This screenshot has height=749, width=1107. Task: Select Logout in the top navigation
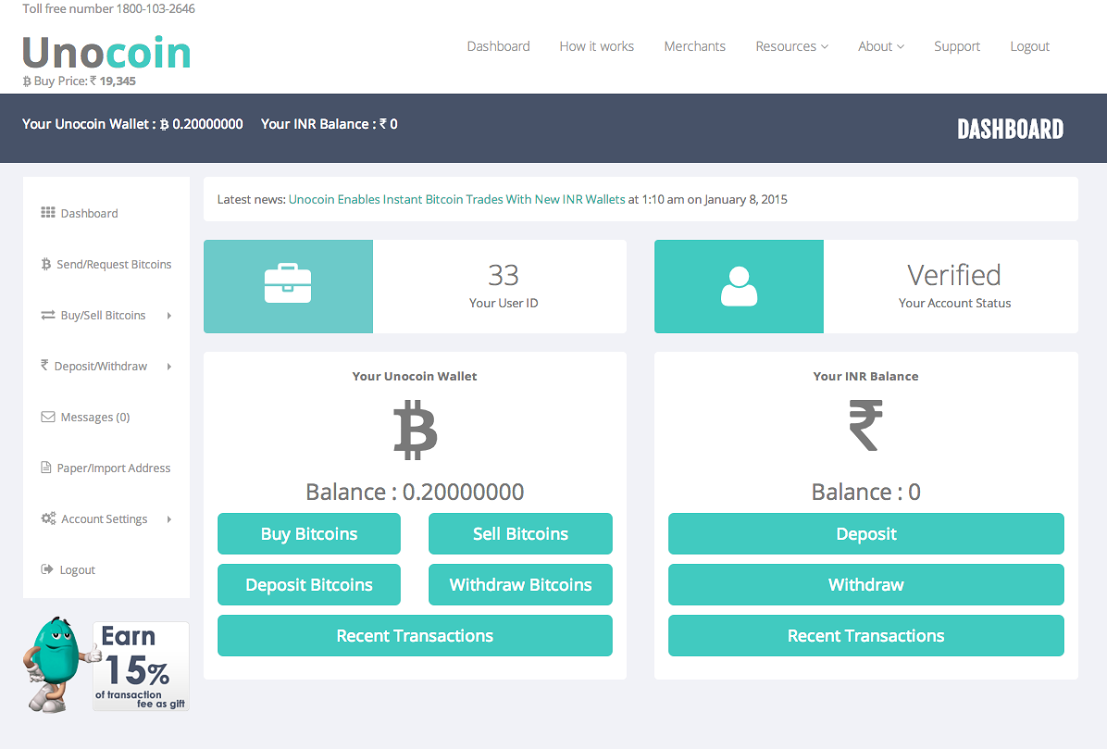[x=1029, y=46]
